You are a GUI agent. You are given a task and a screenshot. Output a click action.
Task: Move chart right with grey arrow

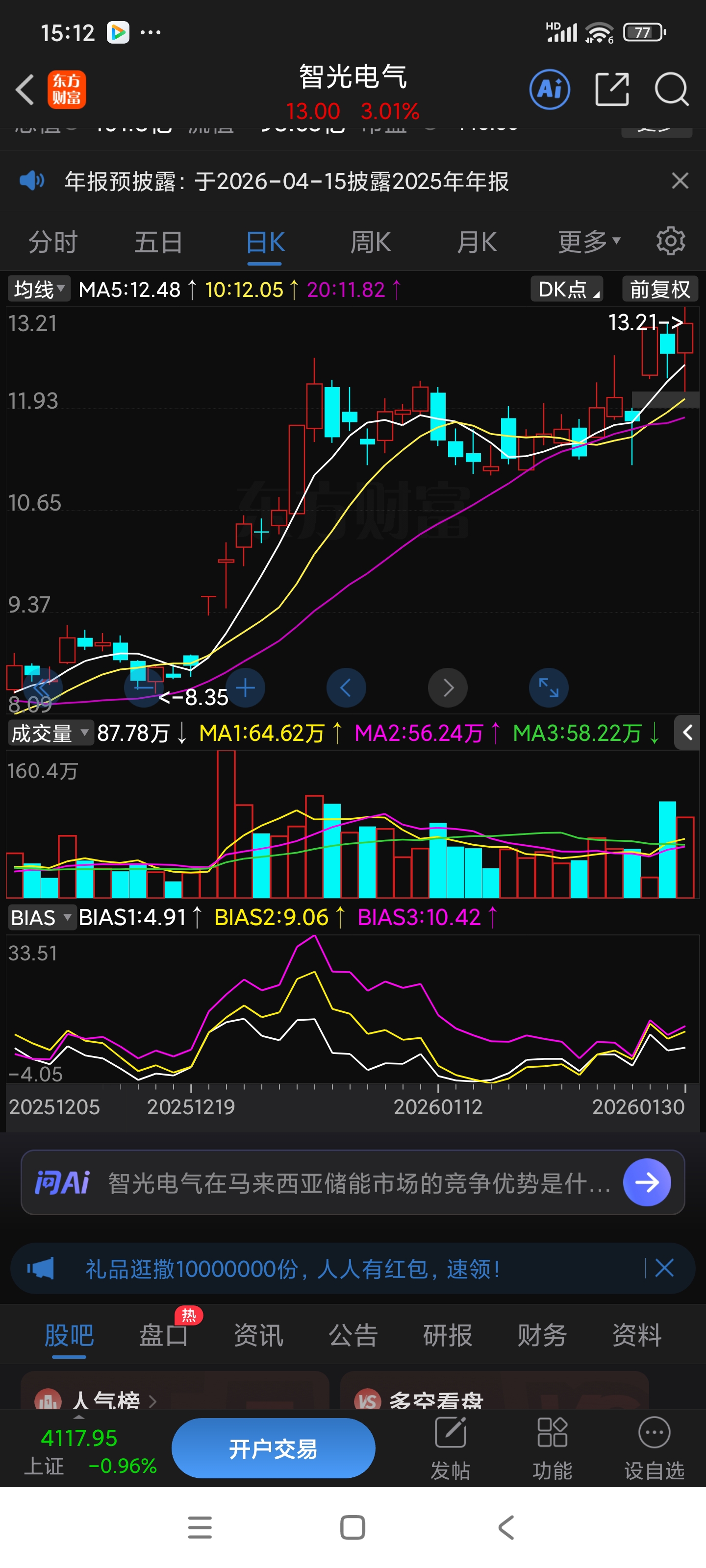pos(448,688)
